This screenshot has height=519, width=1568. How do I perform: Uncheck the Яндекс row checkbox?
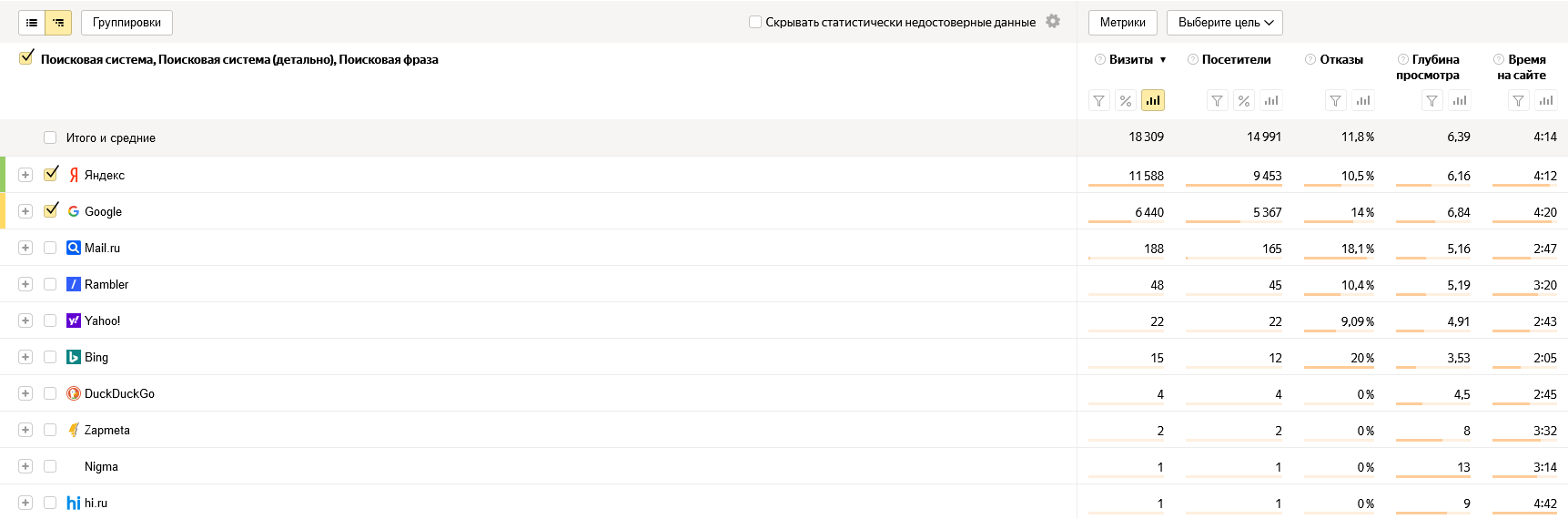click(x=51, y=174)
